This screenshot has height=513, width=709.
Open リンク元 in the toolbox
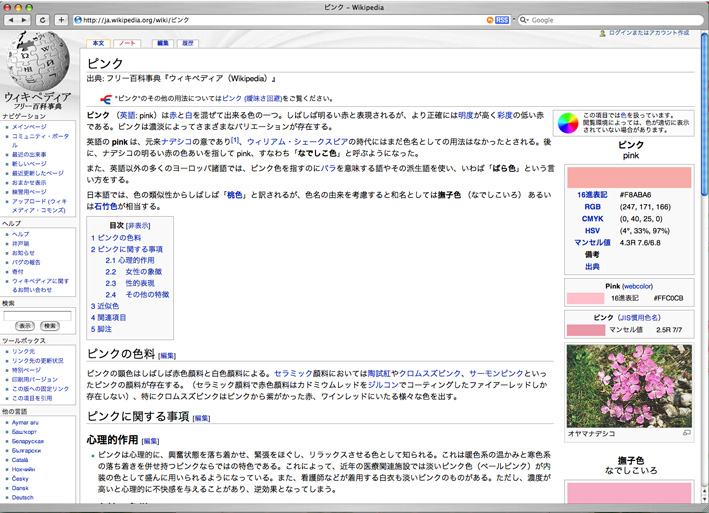coord(23,351)
